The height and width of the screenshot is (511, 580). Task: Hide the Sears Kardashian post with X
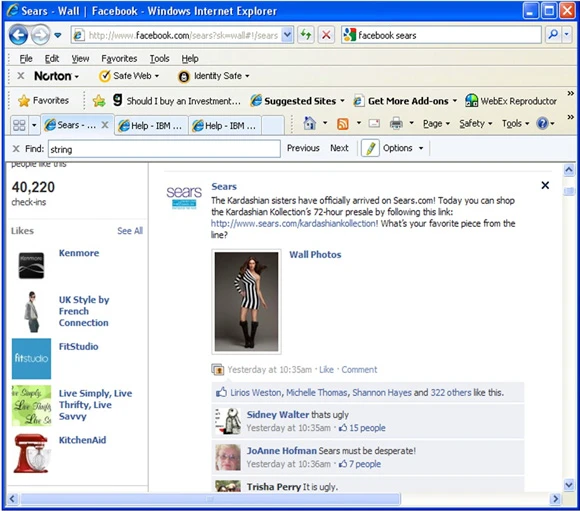(545, 185)
